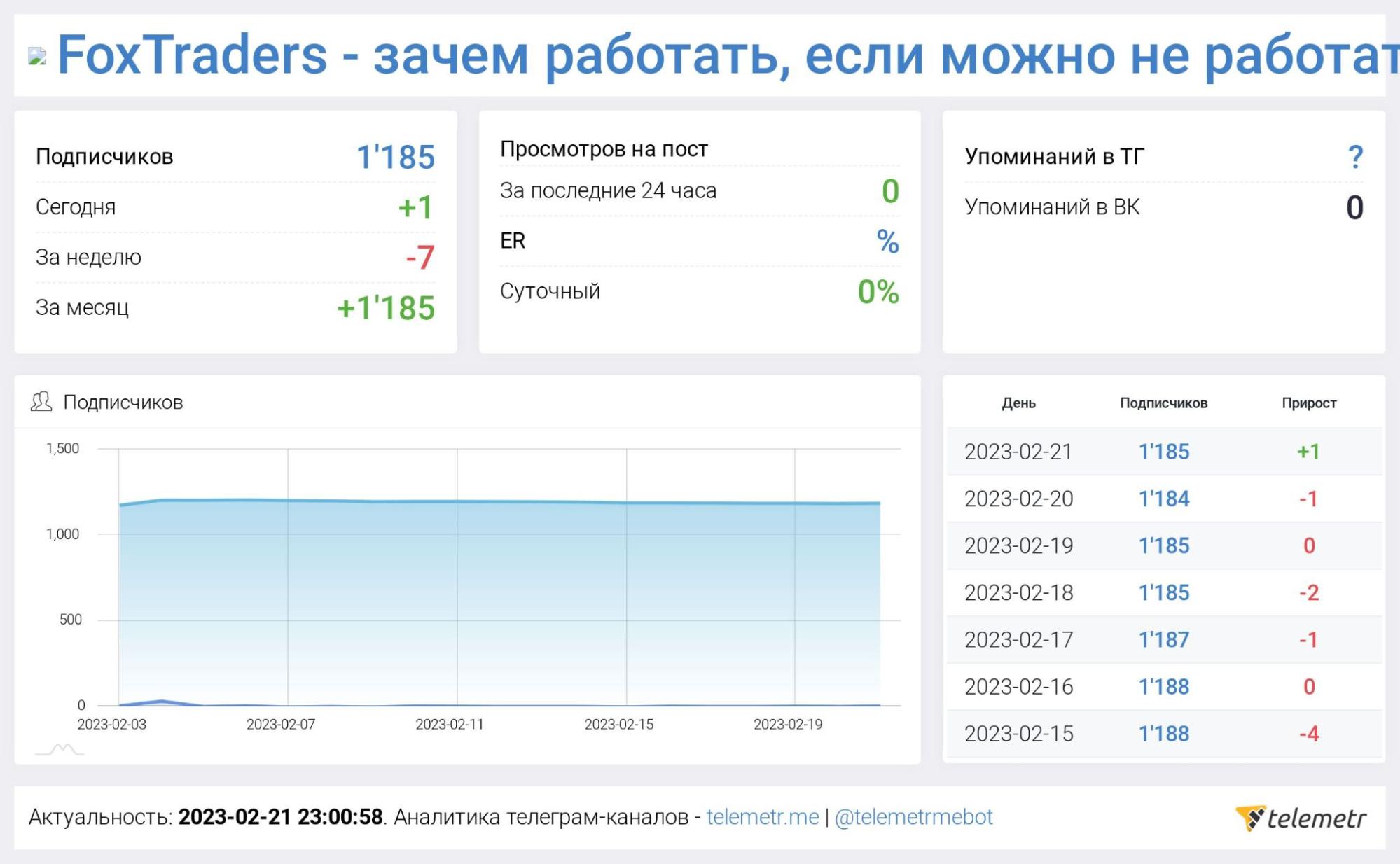Click the 2023-02-11 chart axis label

point(450,725)
